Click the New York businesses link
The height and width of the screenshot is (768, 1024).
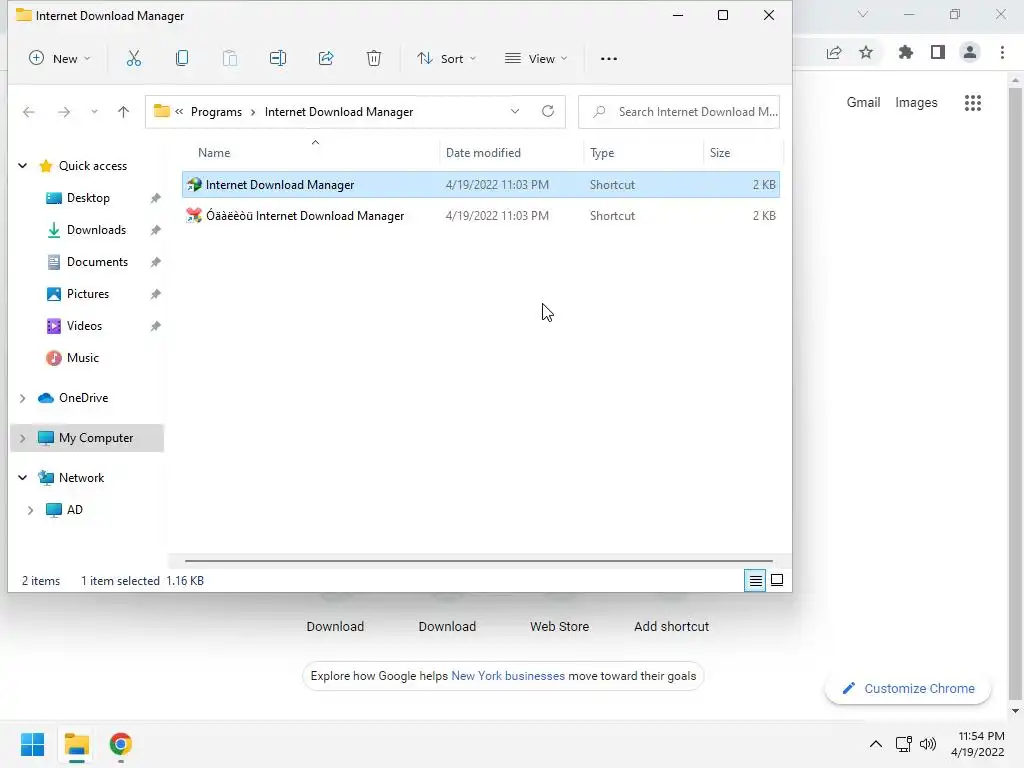(508, 676)
